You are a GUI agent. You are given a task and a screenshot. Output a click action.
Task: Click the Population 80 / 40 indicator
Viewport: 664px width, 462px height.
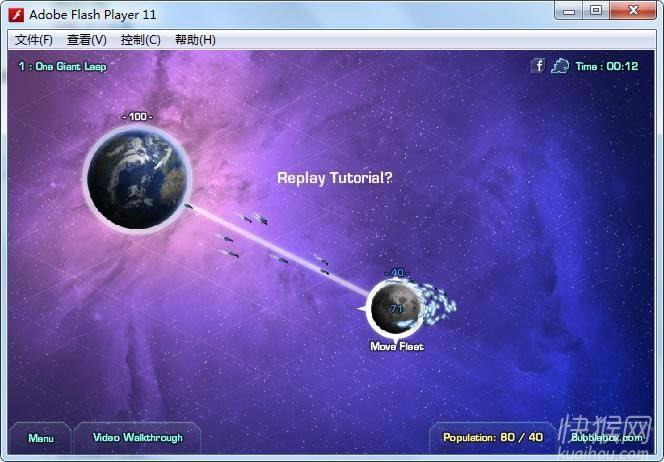tap(493, 438)
